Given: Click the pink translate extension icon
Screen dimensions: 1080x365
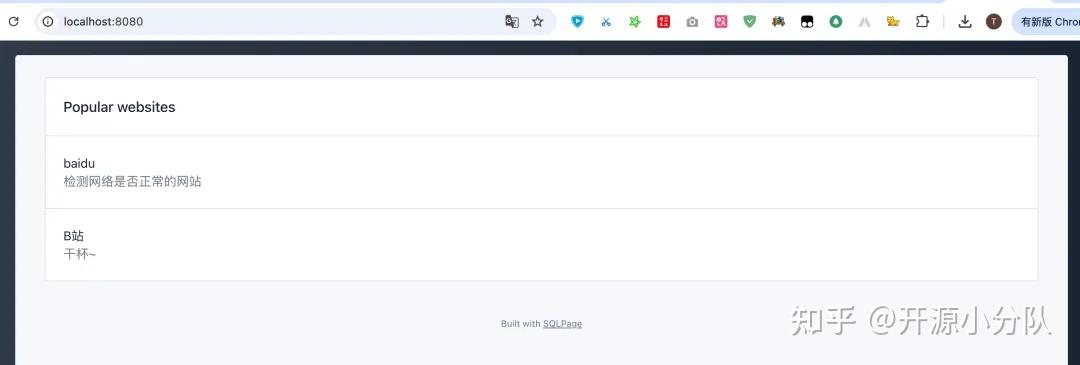Looking at the screenshot, I should [x=721, y=21].
